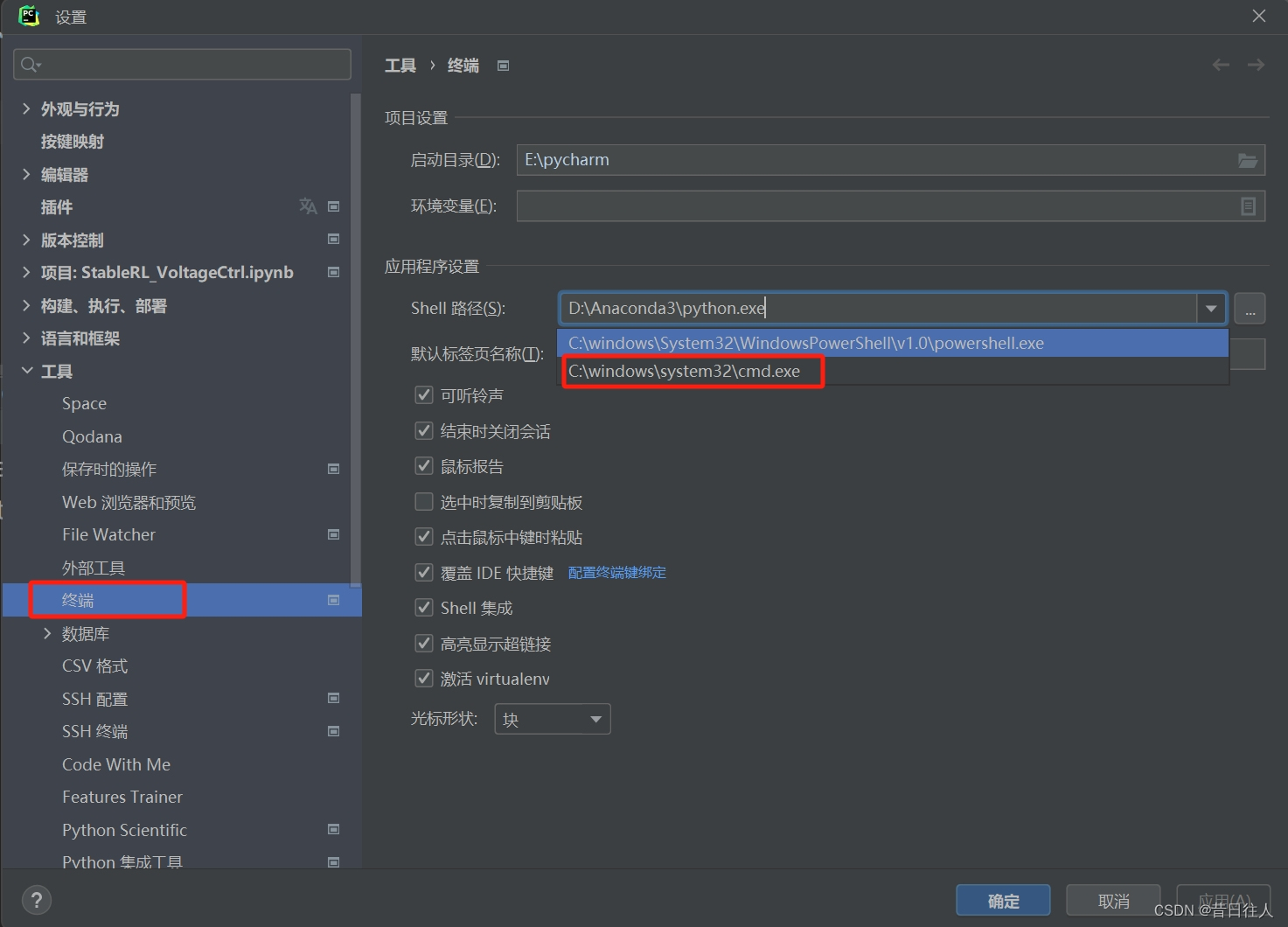
Task: Click the 确定 button
Action: (1003, 900)
